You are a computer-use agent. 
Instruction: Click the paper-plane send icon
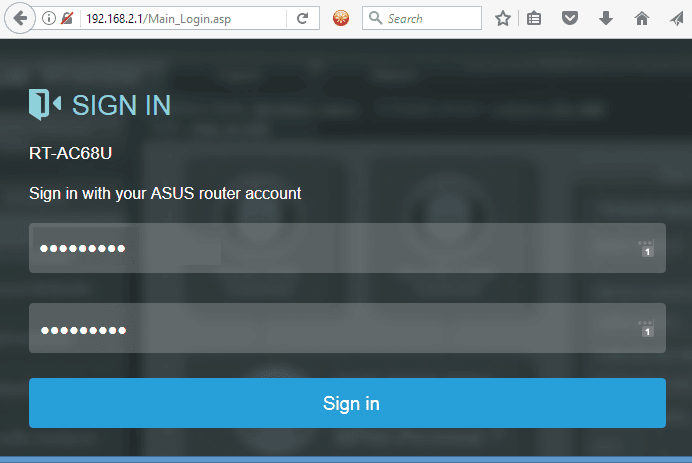click(677, 19)
